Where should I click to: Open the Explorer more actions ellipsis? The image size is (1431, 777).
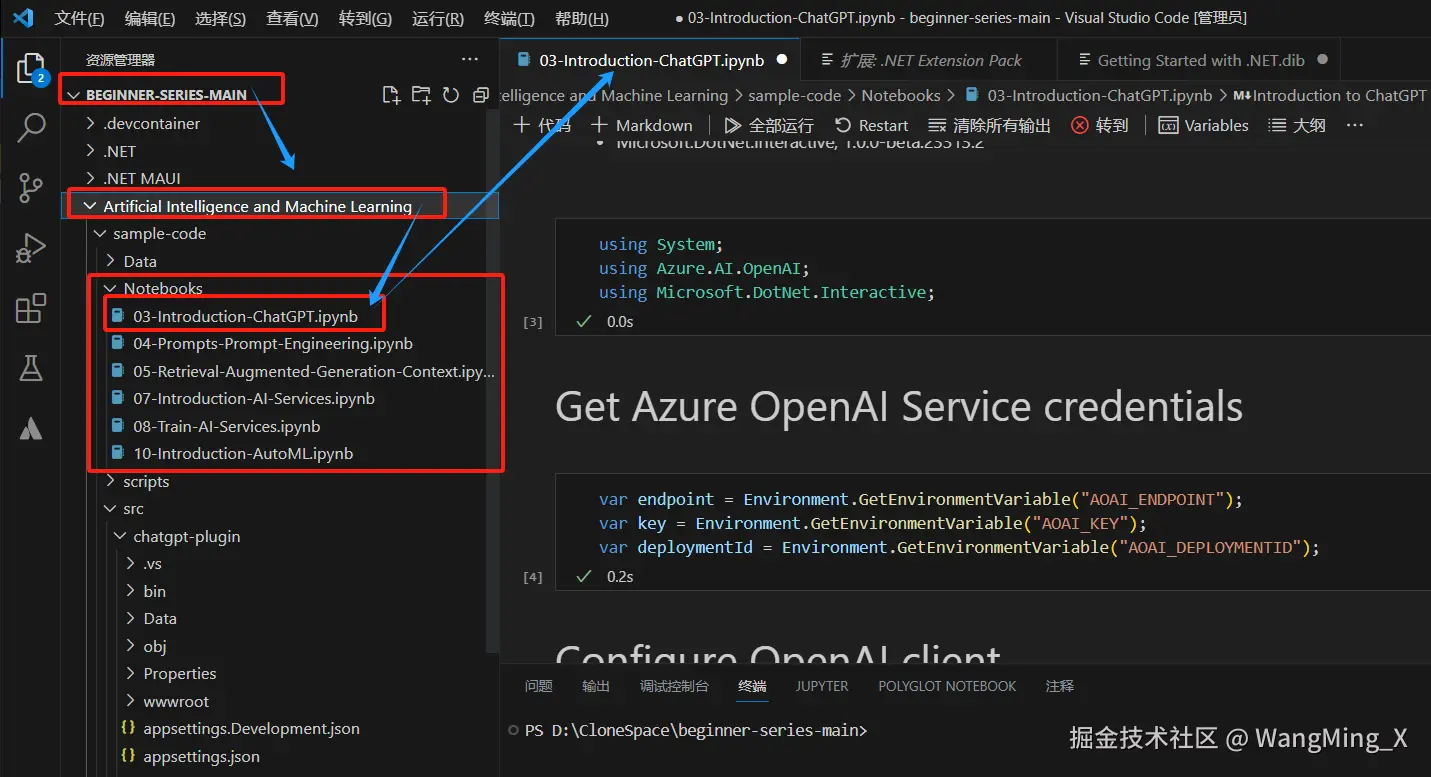click(470, 60)
